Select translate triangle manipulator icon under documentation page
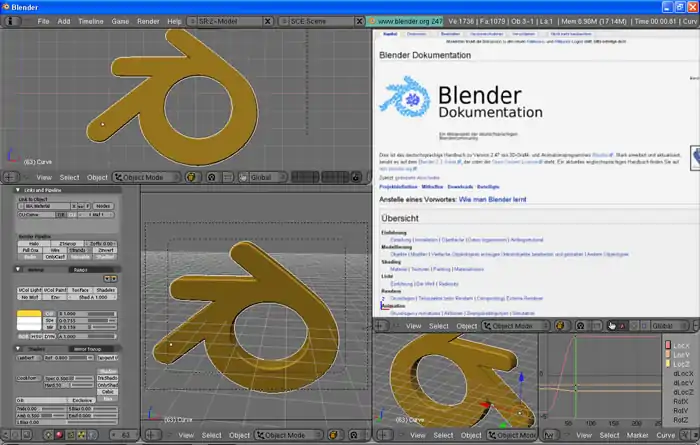Viewport: 700px width, 445px height. pos(622,326)
